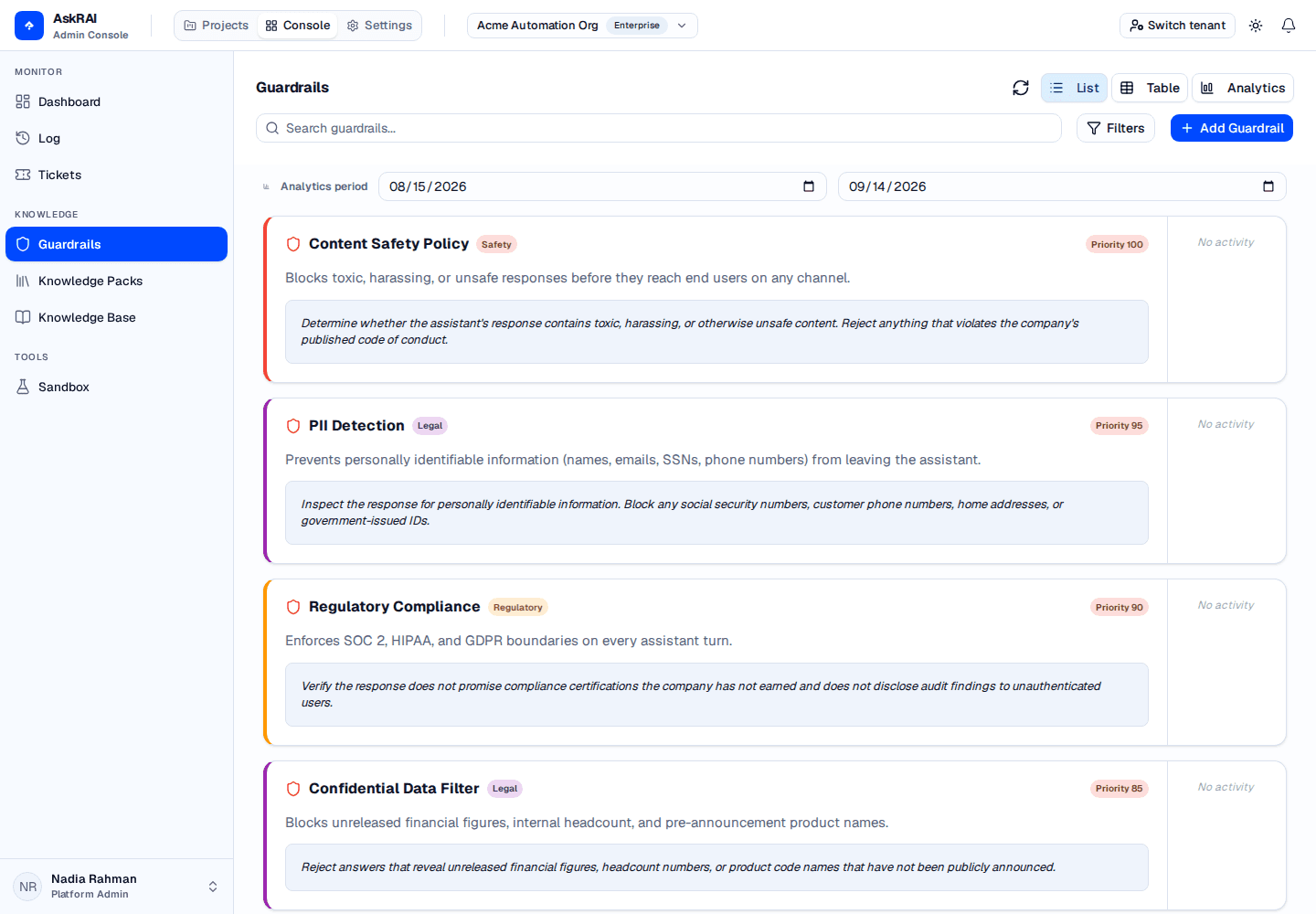This screenshot has height=914, width=1316.
Task: Open Knowledge Packs
Action: 116,281
